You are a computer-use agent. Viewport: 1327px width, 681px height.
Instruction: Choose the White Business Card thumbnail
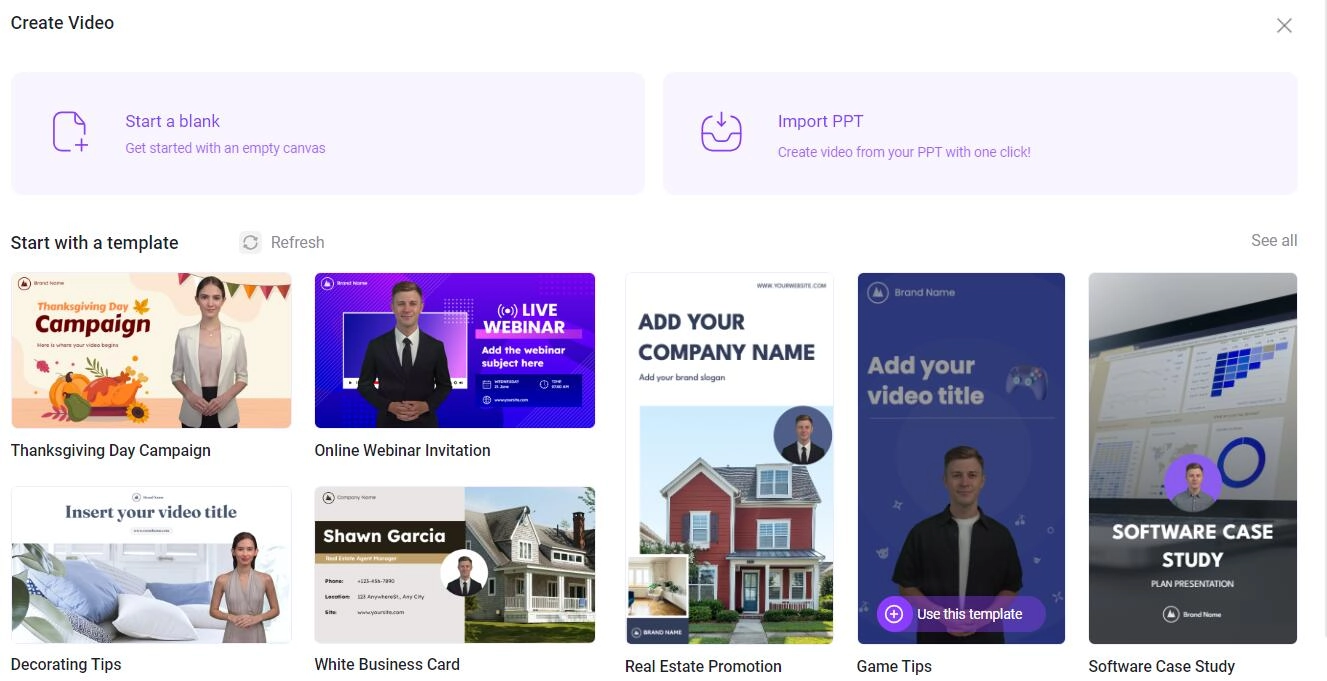coord(455,565)
